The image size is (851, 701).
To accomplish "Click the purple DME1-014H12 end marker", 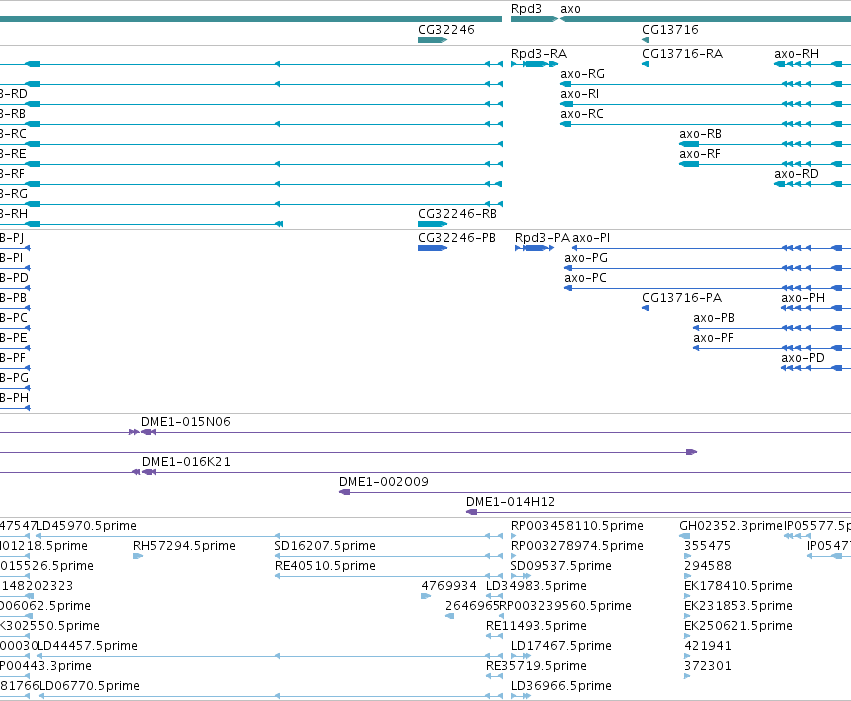I will click(472, 512).
